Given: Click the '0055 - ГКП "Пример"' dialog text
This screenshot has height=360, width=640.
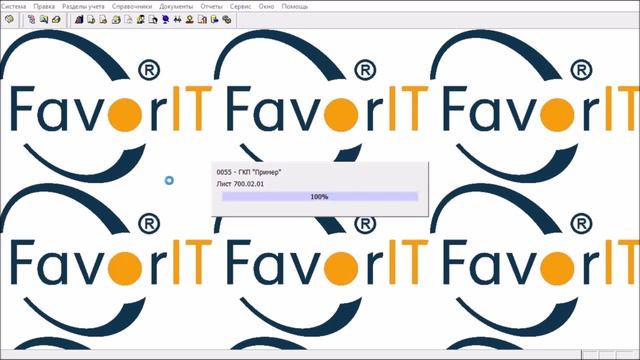Looking at the screenshot, I should pos(249,172).
